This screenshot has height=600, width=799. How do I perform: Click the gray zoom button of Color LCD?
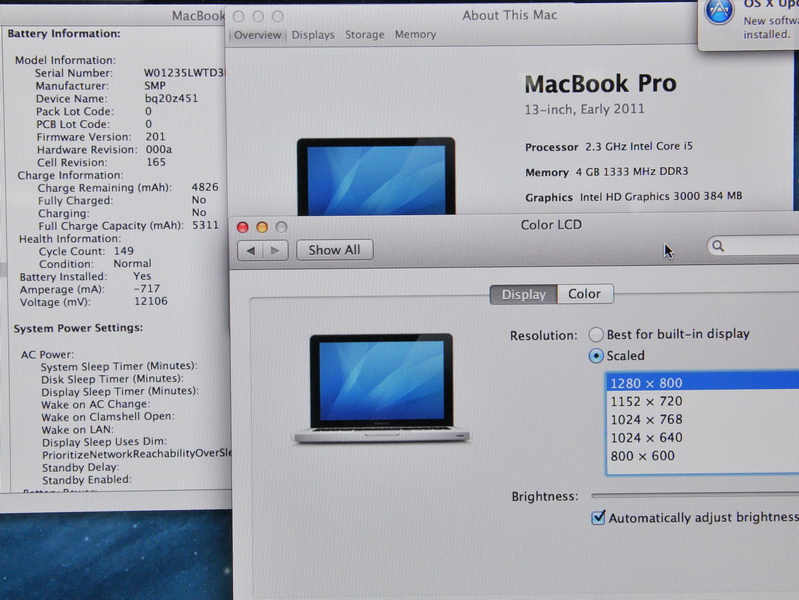tap(281, 227)
